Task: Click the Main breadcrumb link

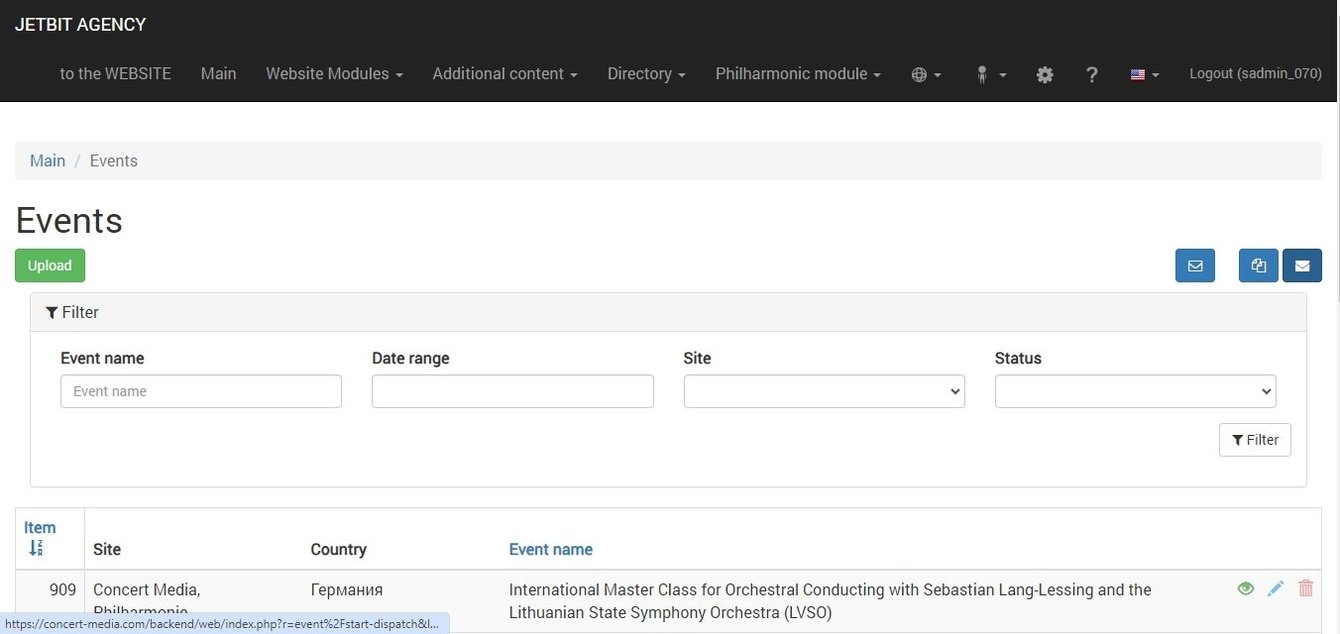Action: tap(47, 161)
